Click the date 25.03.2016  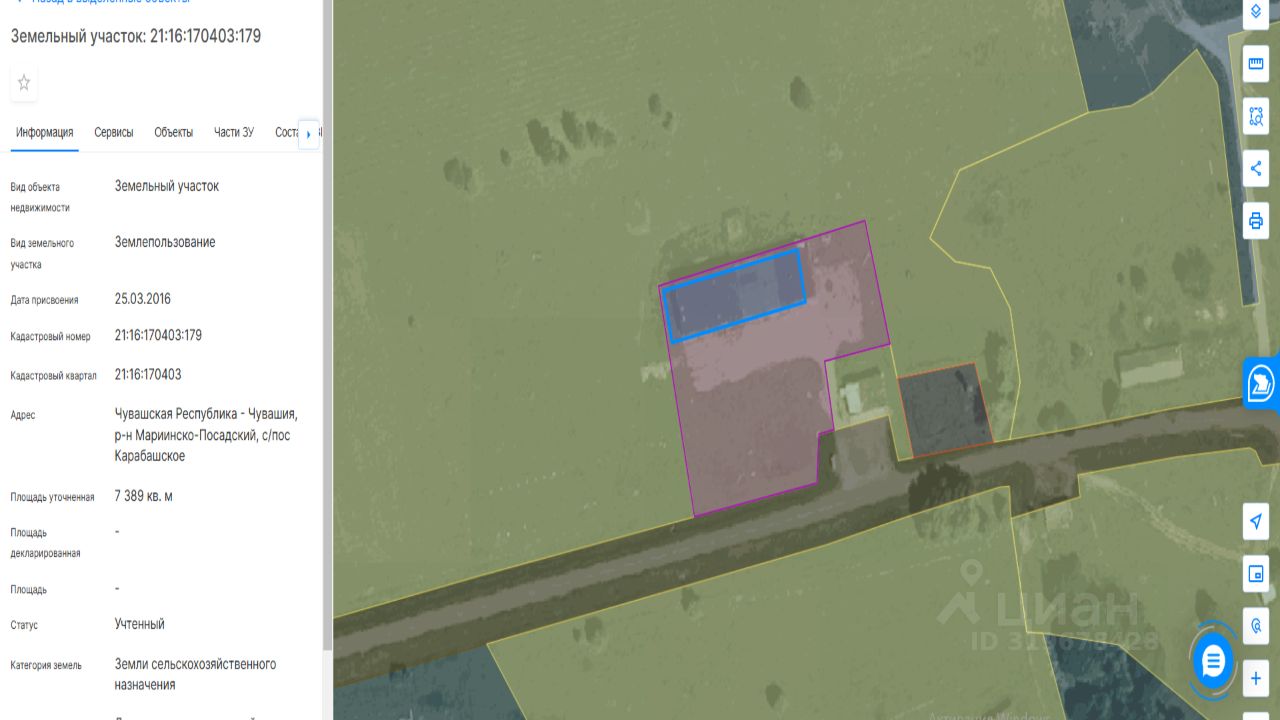143,298
